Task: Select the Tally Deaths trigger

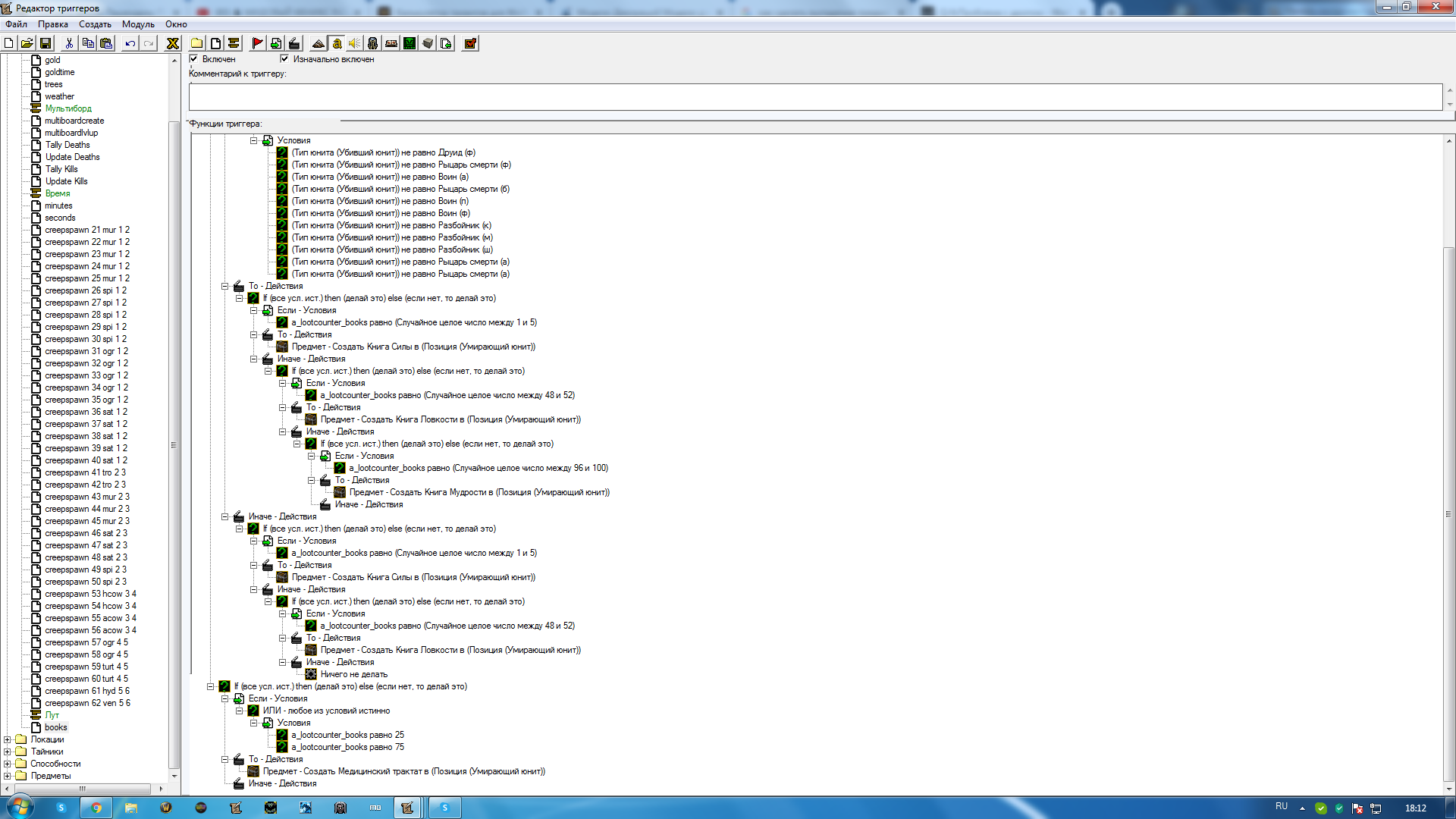Action: (67, 145)
